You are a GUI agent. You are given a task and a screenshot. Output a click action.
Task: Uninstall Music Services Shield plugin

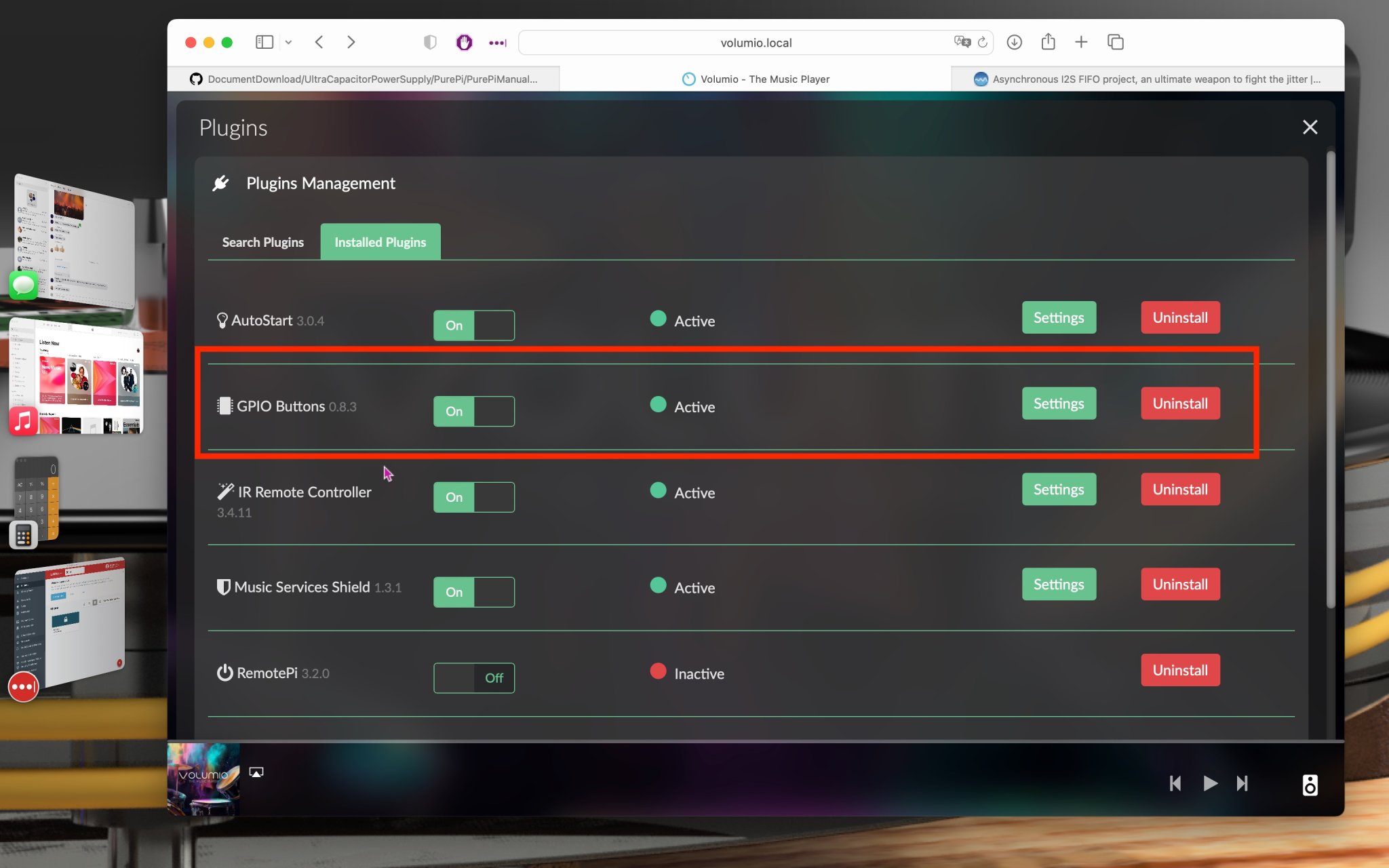pyautogui.click(x=1180, y=584)
